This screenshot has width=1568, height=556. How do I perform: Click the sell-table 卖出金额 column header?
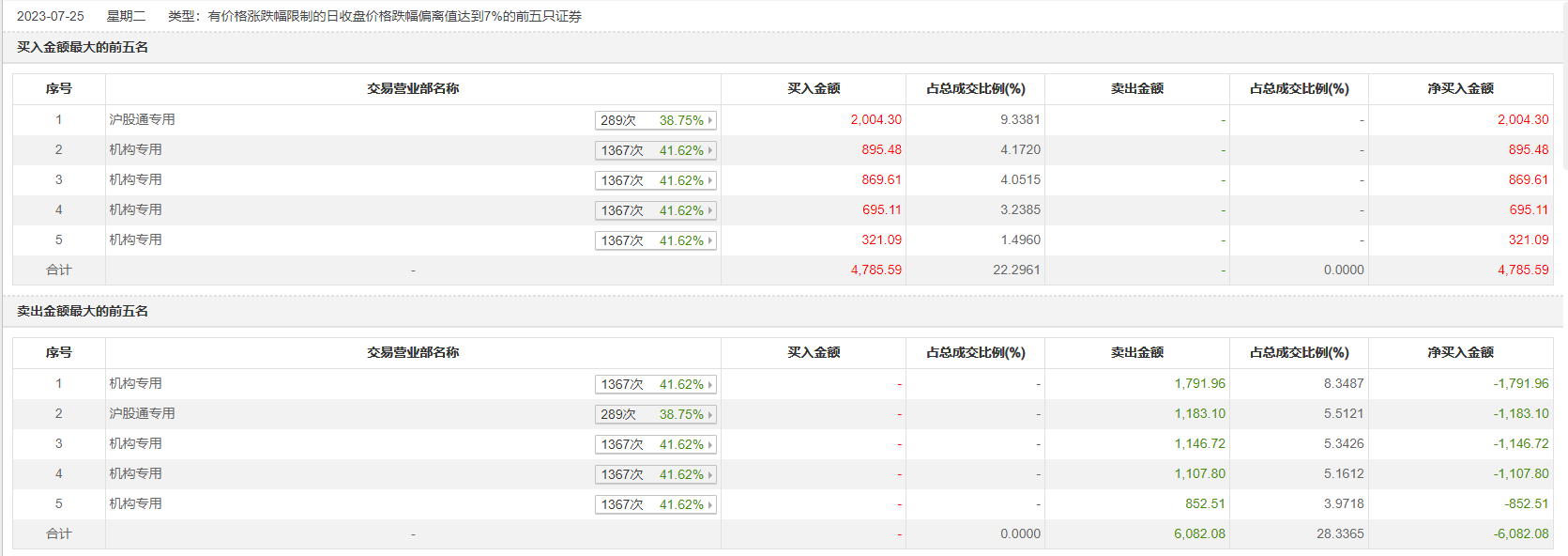pyautogui.click(x=1136, y=352)
